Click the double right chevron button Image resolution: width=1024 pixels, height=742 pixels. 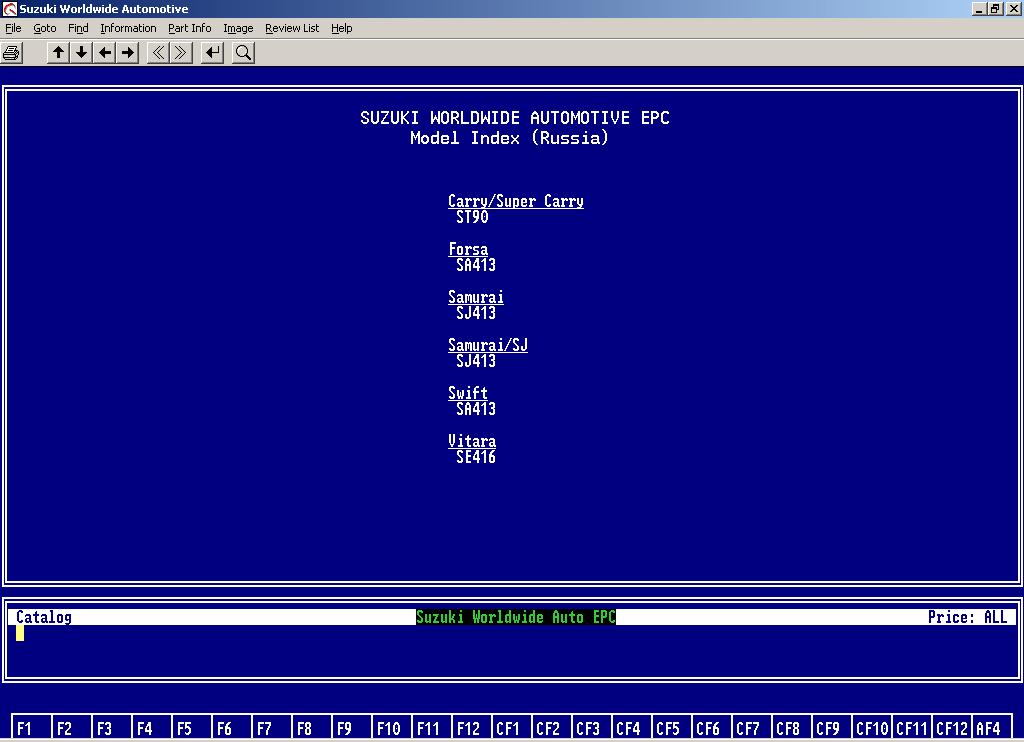pos(182,53)
